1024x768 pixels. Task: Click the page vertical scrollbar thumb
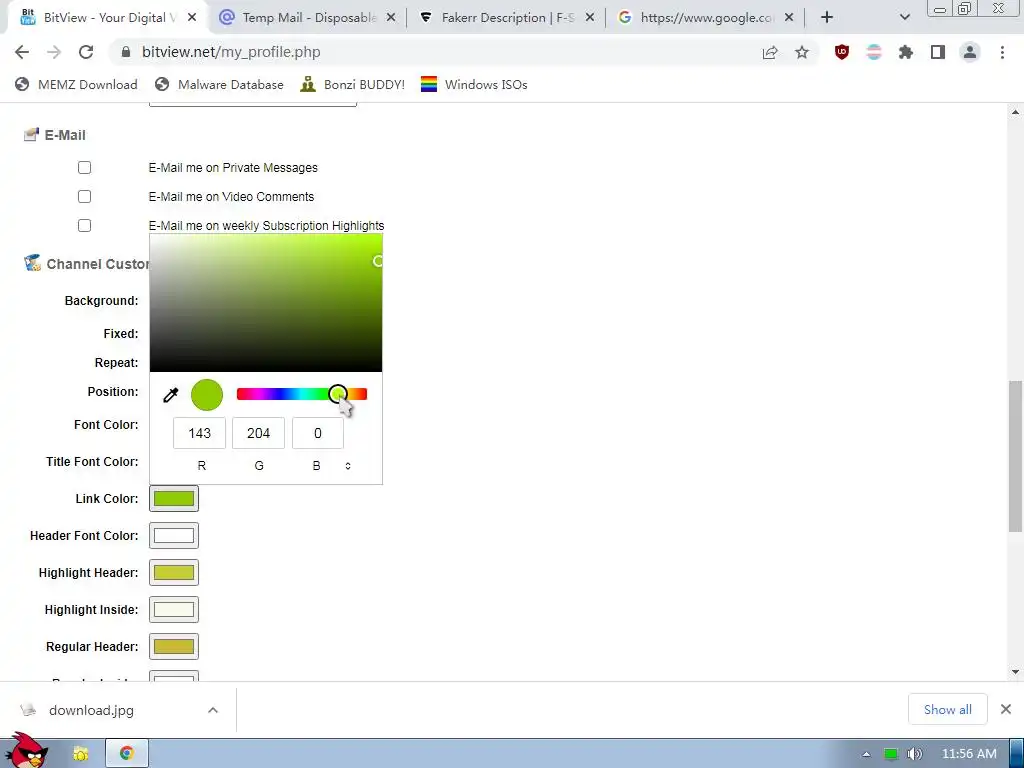click(x=1016, y=456)
